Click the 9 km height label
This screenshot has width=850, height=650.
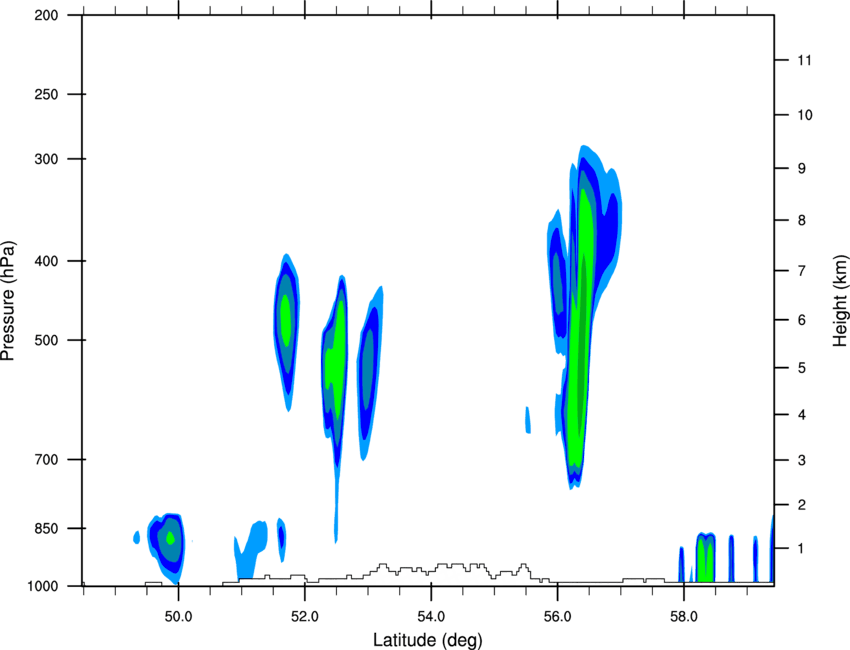tap(802, 169)
